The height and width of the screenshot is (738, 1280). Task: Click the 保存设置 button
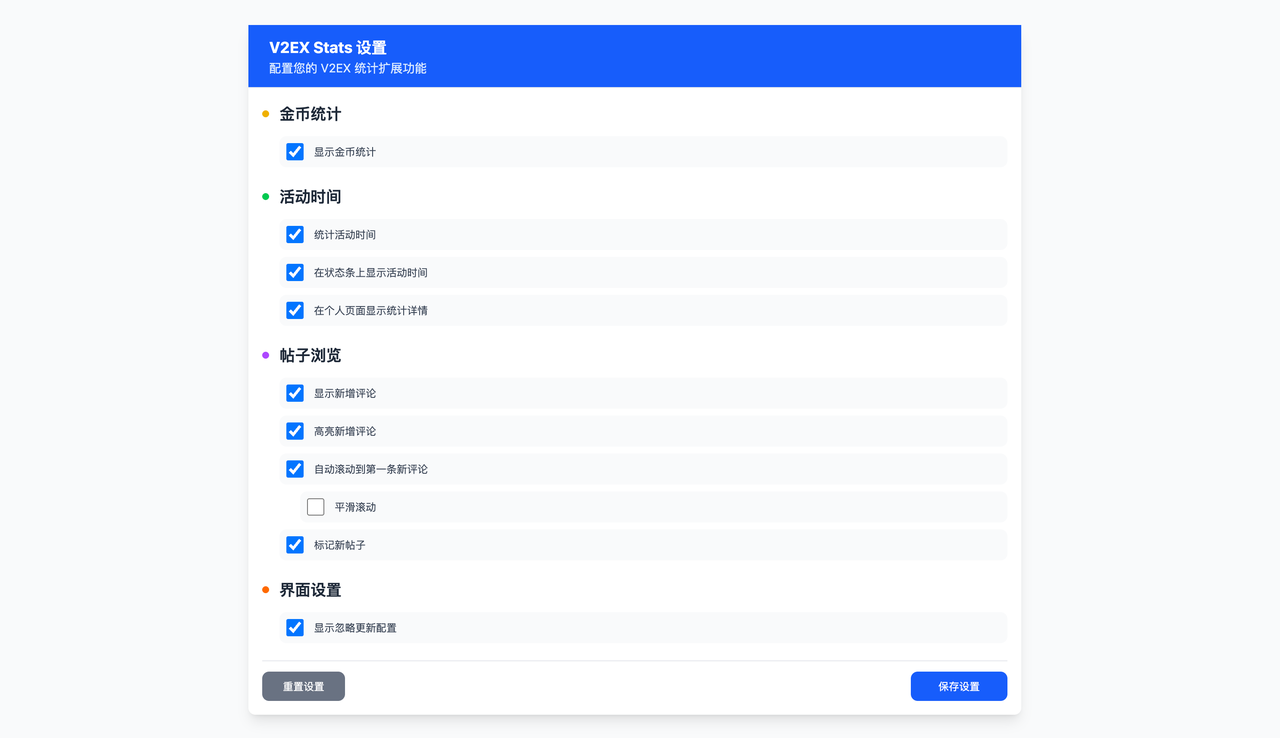(959, 686)
